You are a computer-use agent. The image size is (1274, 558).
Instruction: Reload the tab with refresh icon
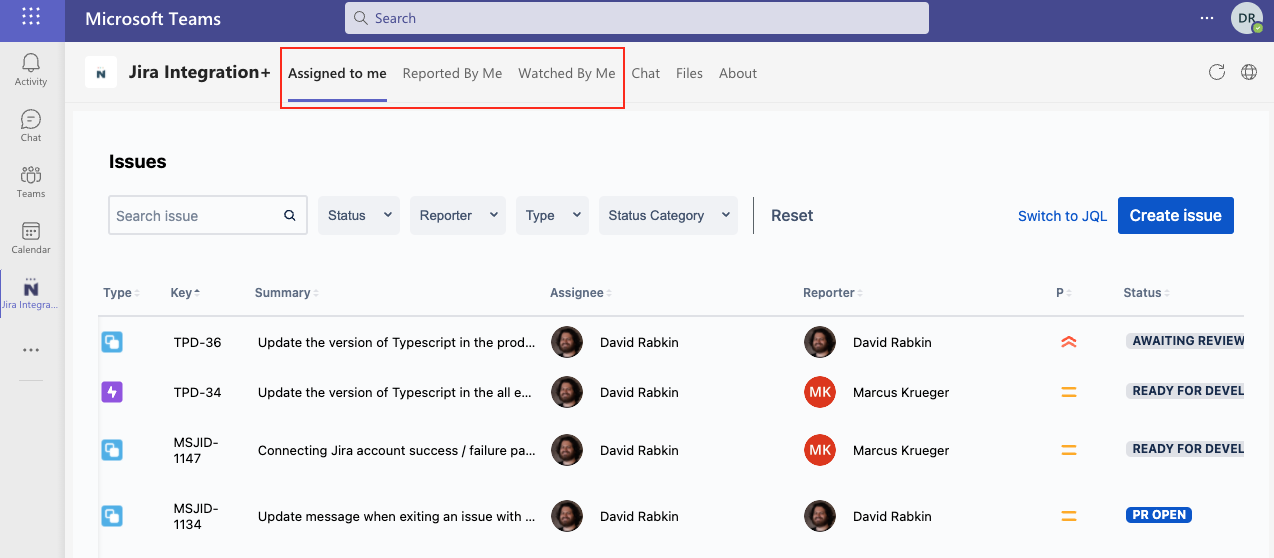pos(1217,72)
